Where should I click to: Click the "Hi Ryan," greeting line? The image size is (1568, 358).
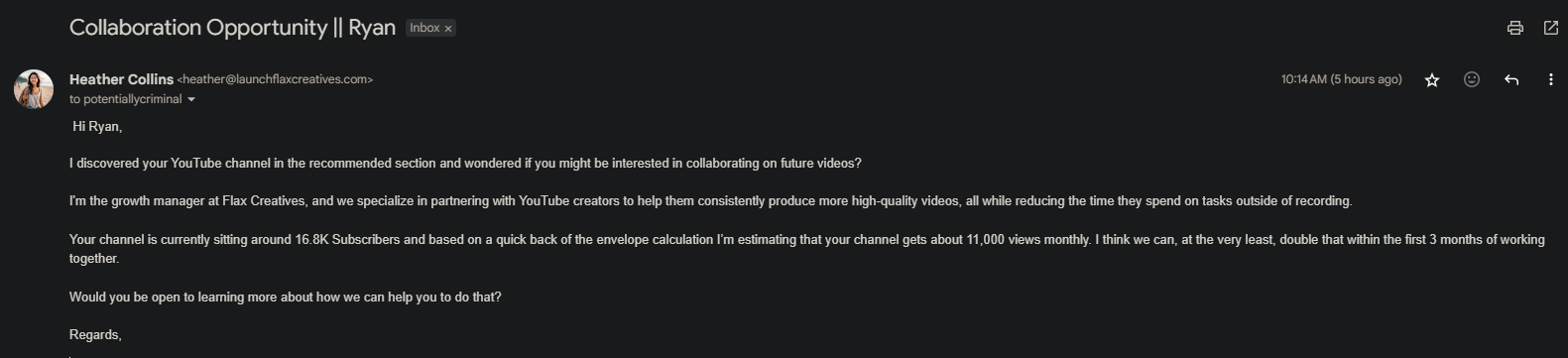[x=97, y=127]
